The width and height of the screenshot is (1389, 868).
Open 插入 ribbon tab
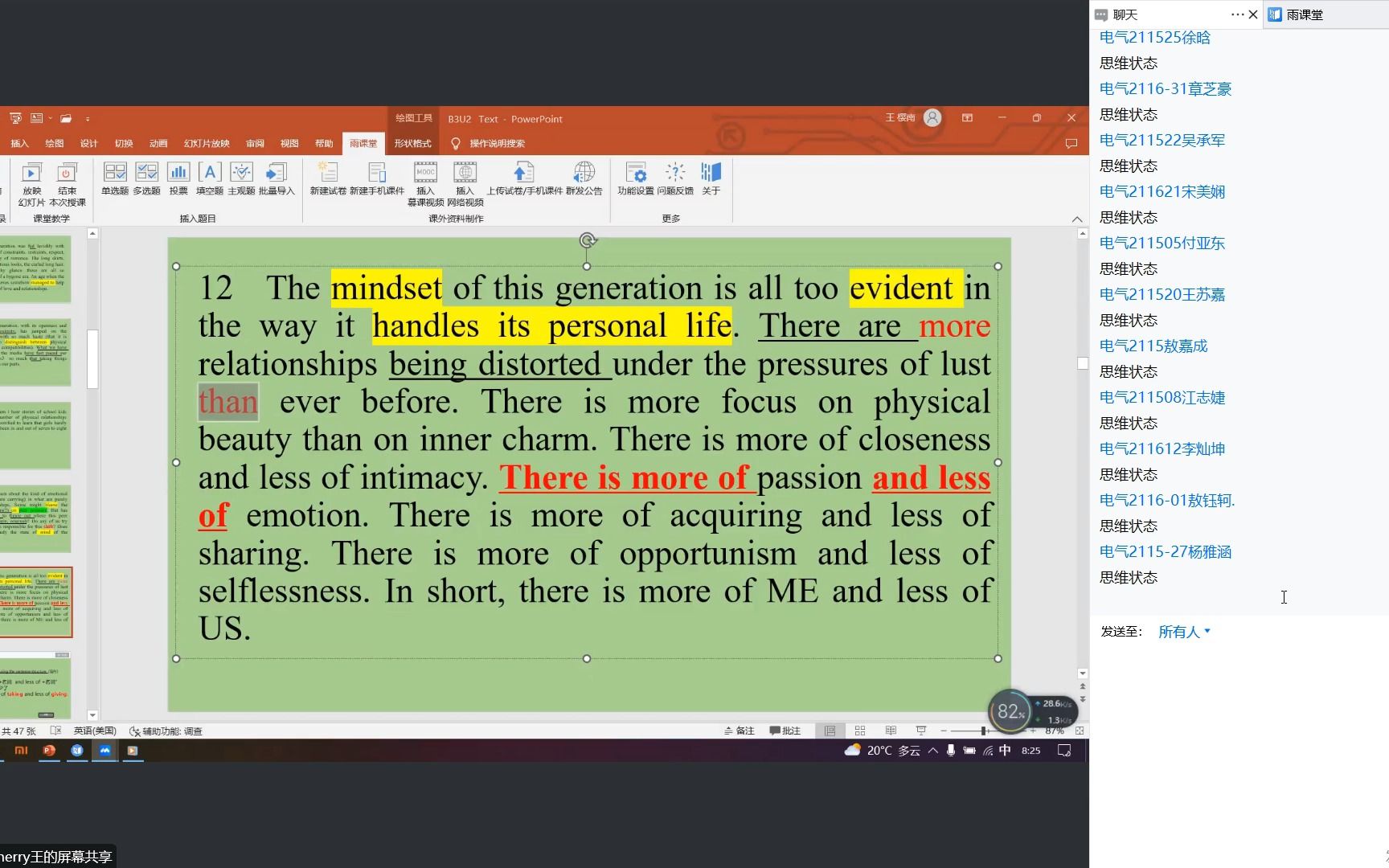20,143
